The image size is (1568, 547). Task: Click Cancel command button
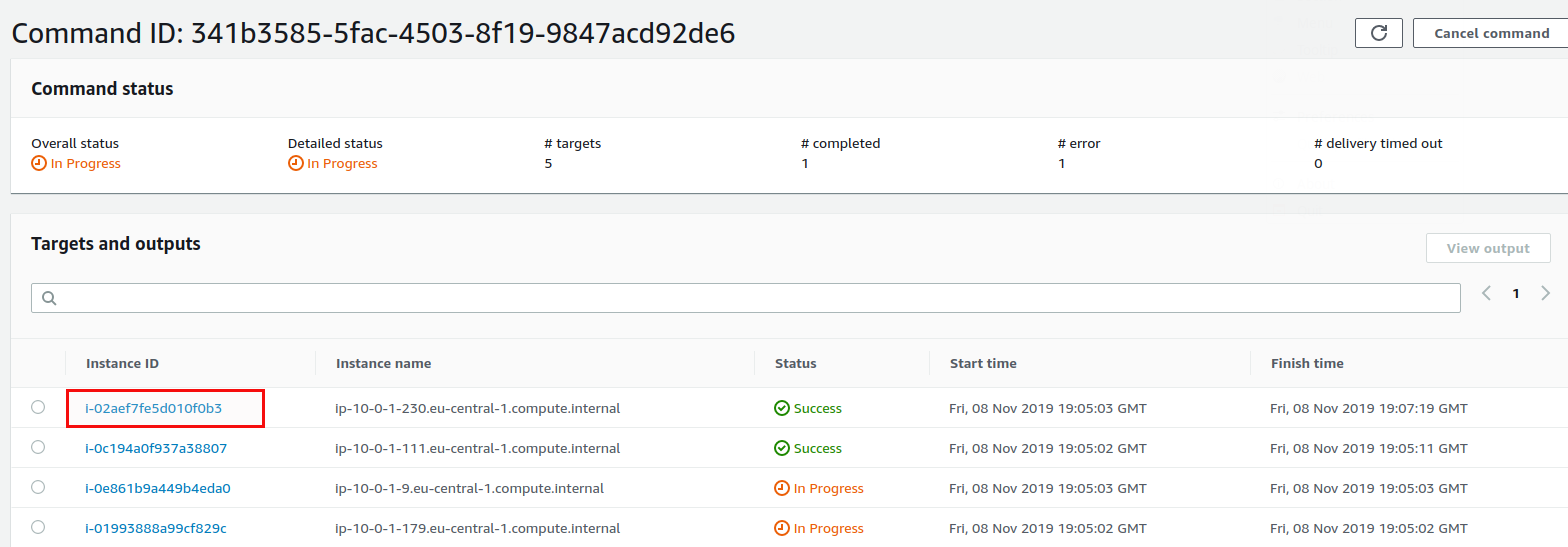1491,33
